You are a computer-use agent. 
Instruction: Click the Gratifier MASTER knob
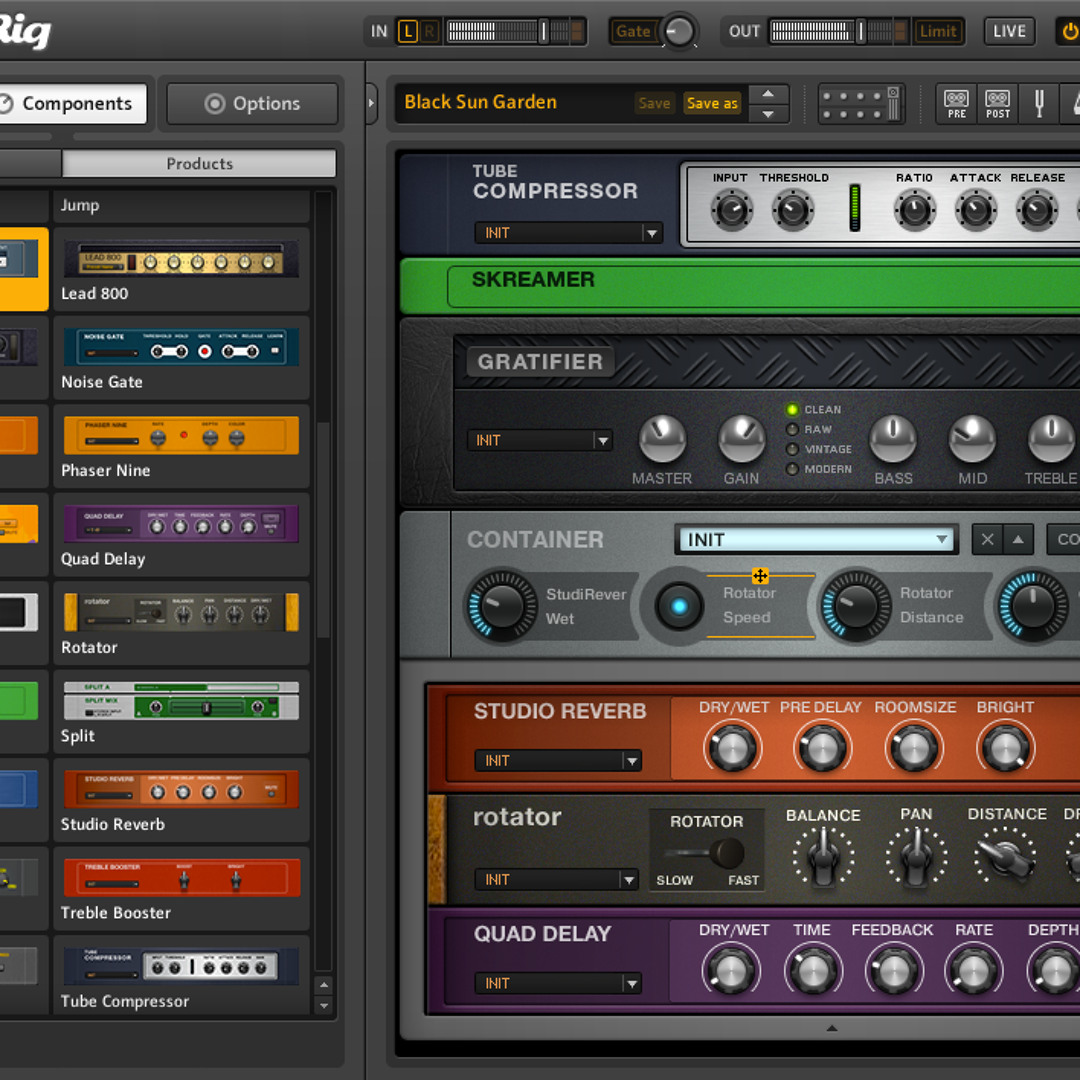pos(662,439)
